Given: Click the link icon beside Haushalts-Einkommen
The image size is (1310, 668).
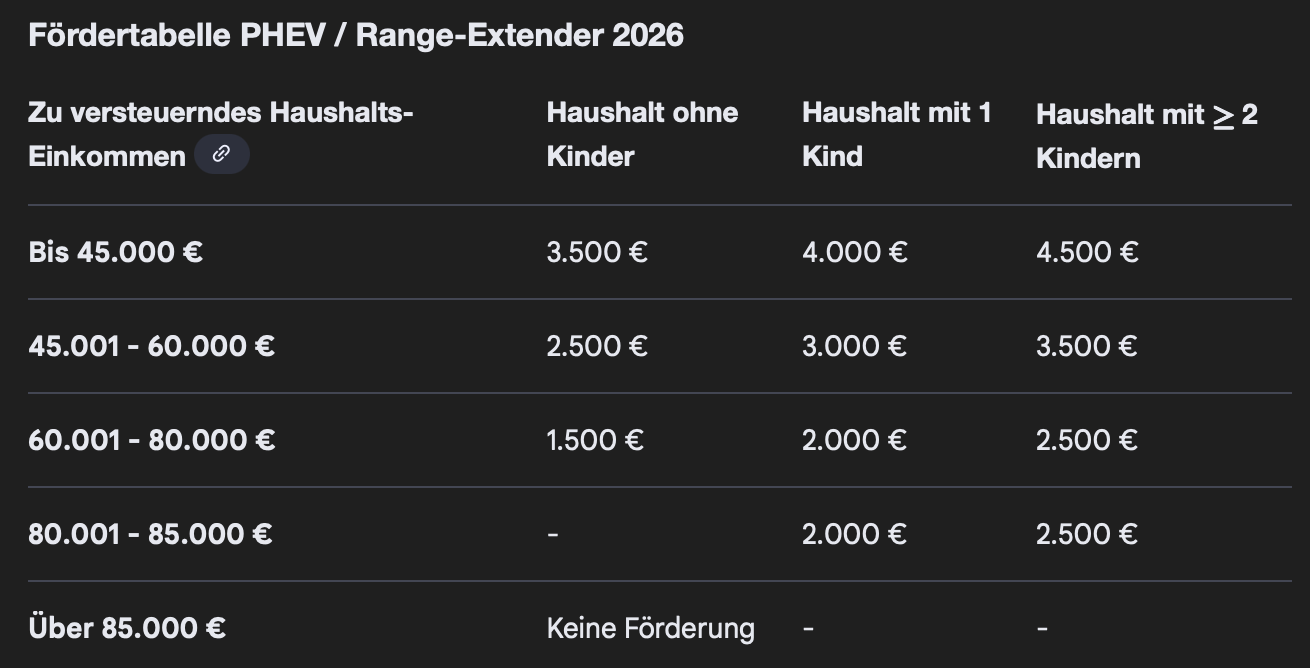Looking at the screenshot, I should click(222, 155).
